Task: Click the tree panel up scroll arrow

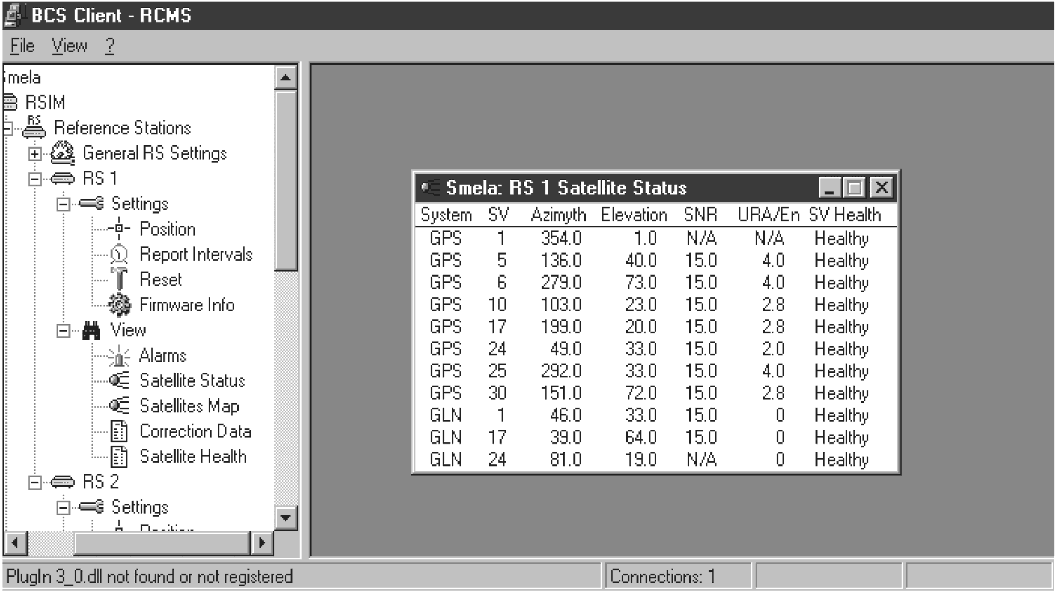Action: tap(286, 78)
